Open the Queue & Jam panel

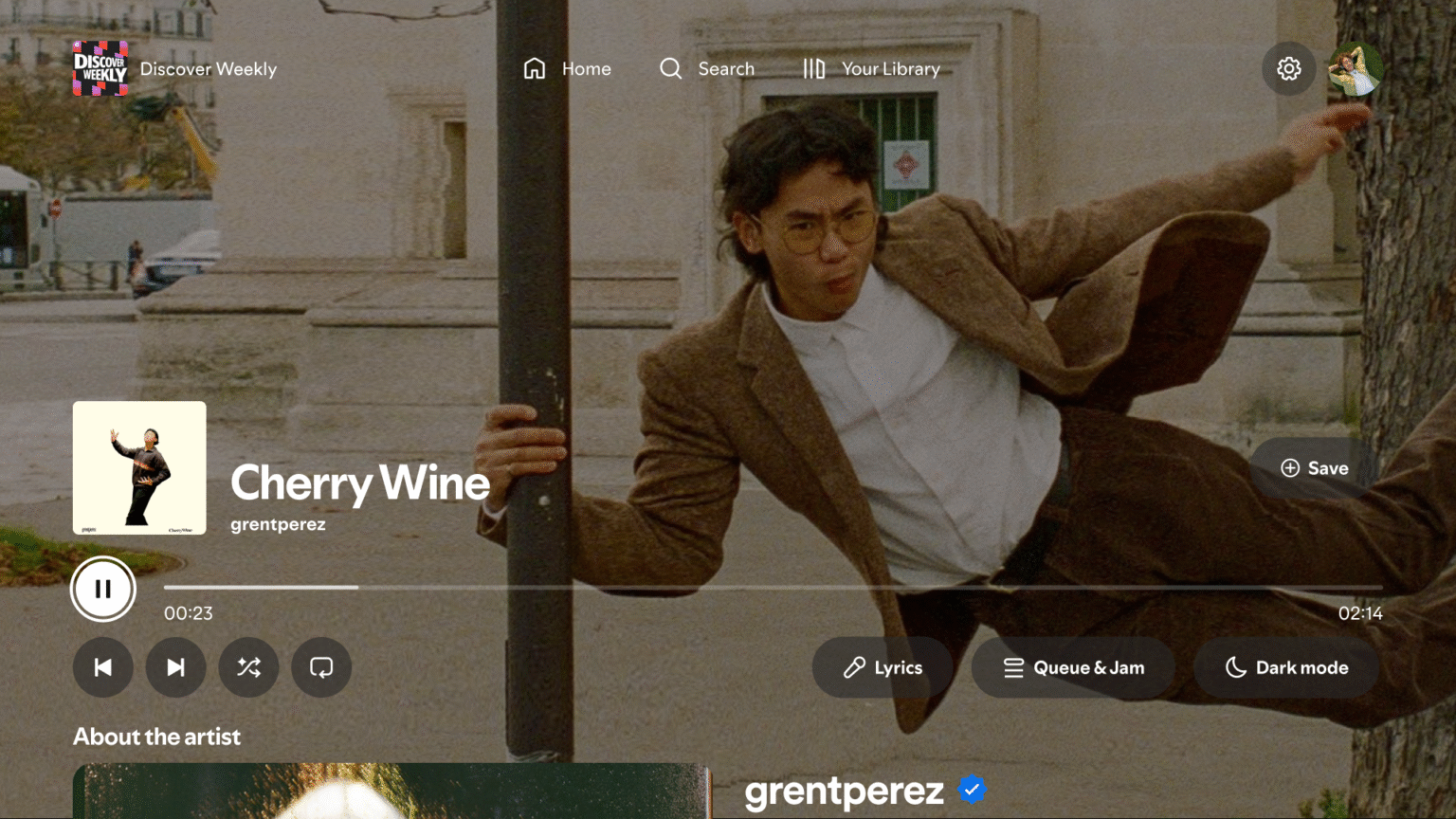1073,667
